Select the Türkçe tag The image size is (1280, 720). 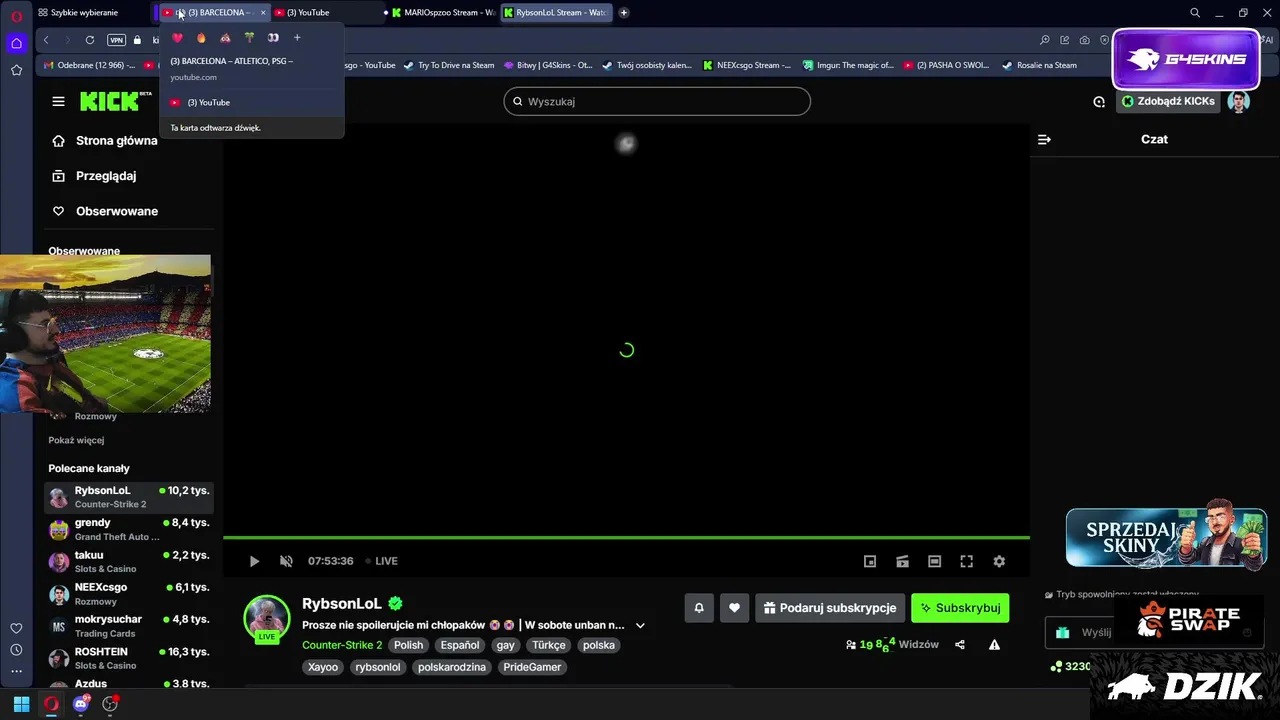[549, 645]
